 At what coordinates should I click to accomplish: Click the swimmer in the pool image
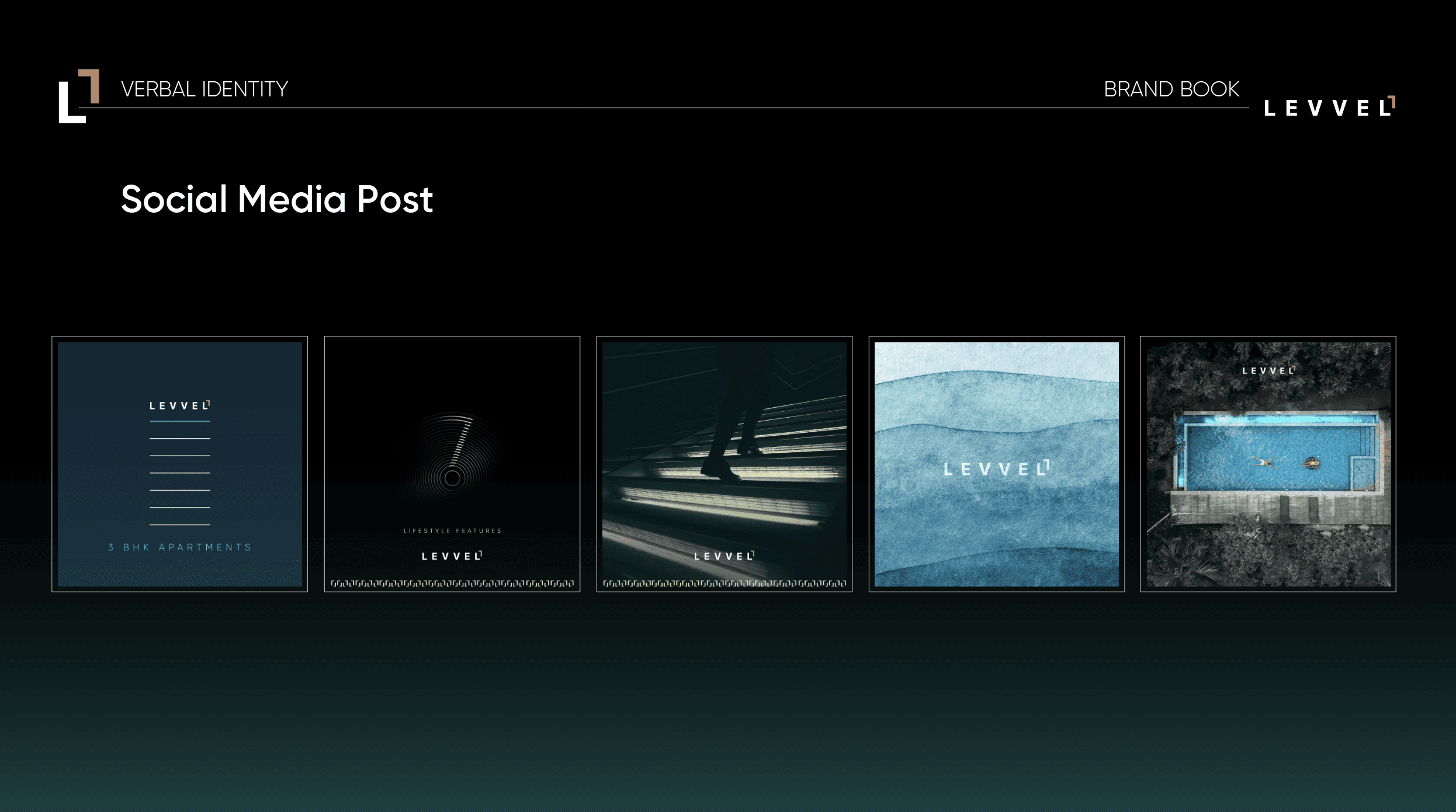click(1265, 463)
